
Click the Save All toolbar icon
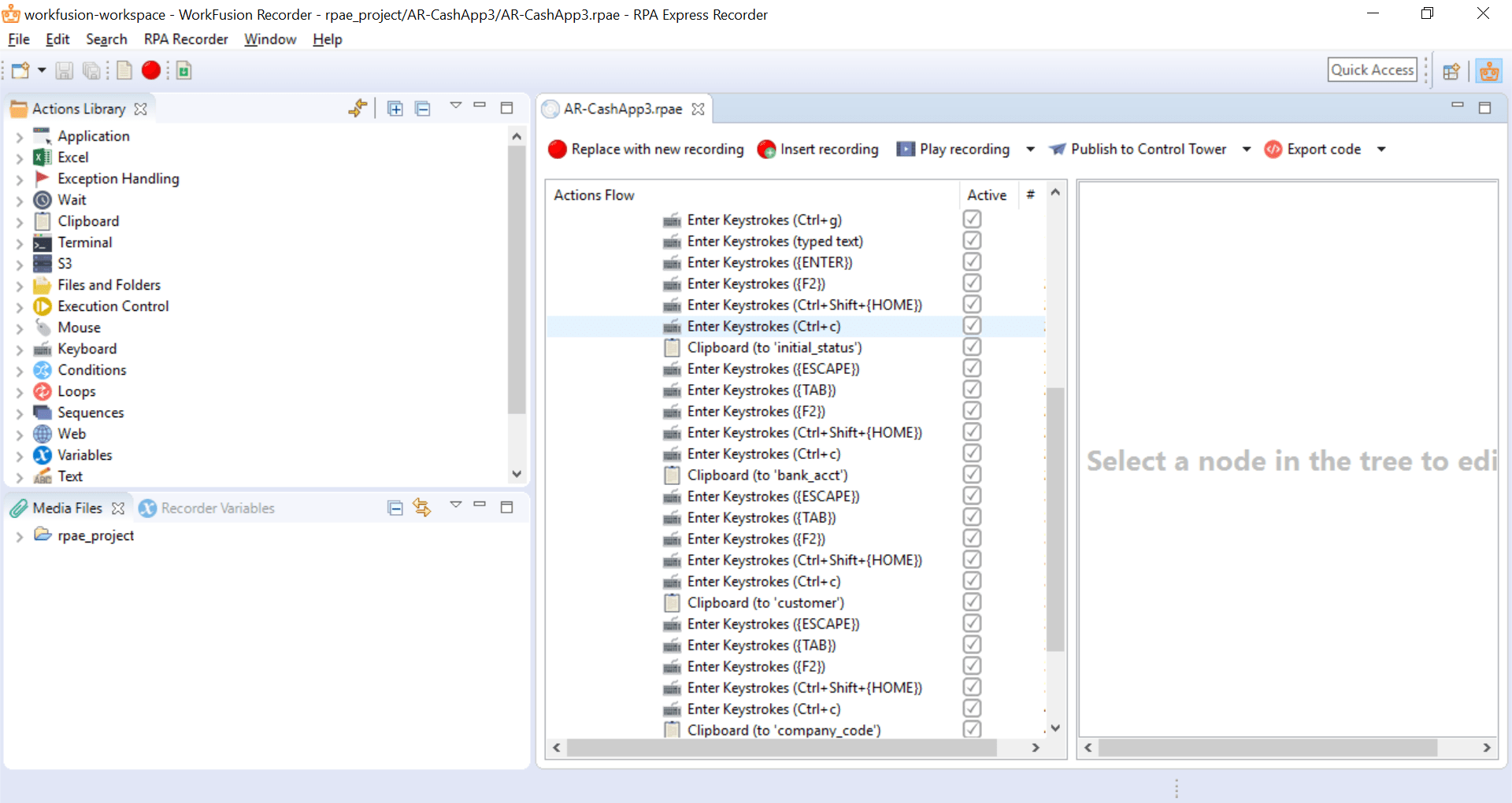92,71
